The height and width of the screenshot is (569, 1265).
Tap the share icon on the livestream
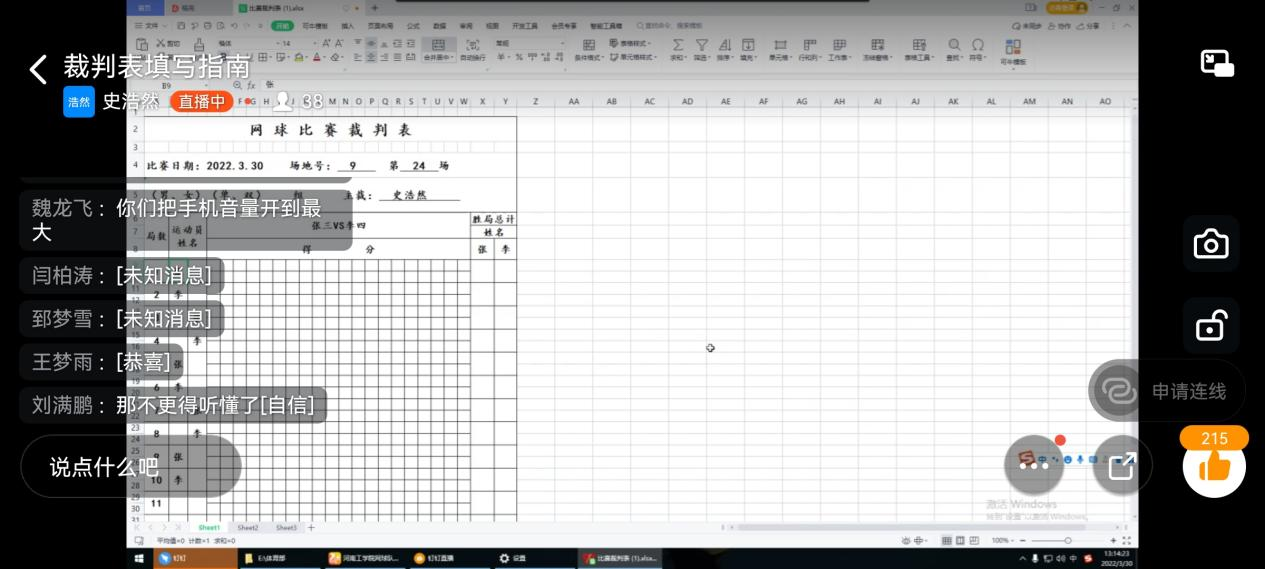(1122, 465)
